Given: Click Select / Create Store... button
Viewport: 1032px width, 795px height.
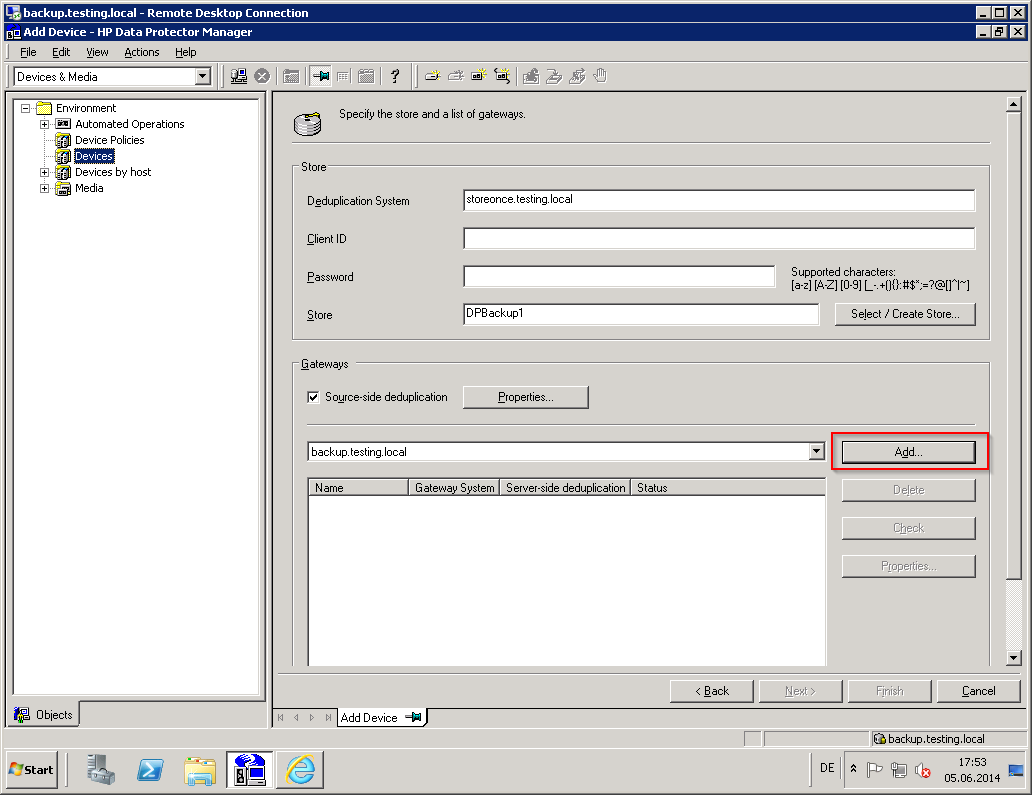Looking at the screenshot, I should (x=905, y=314).
